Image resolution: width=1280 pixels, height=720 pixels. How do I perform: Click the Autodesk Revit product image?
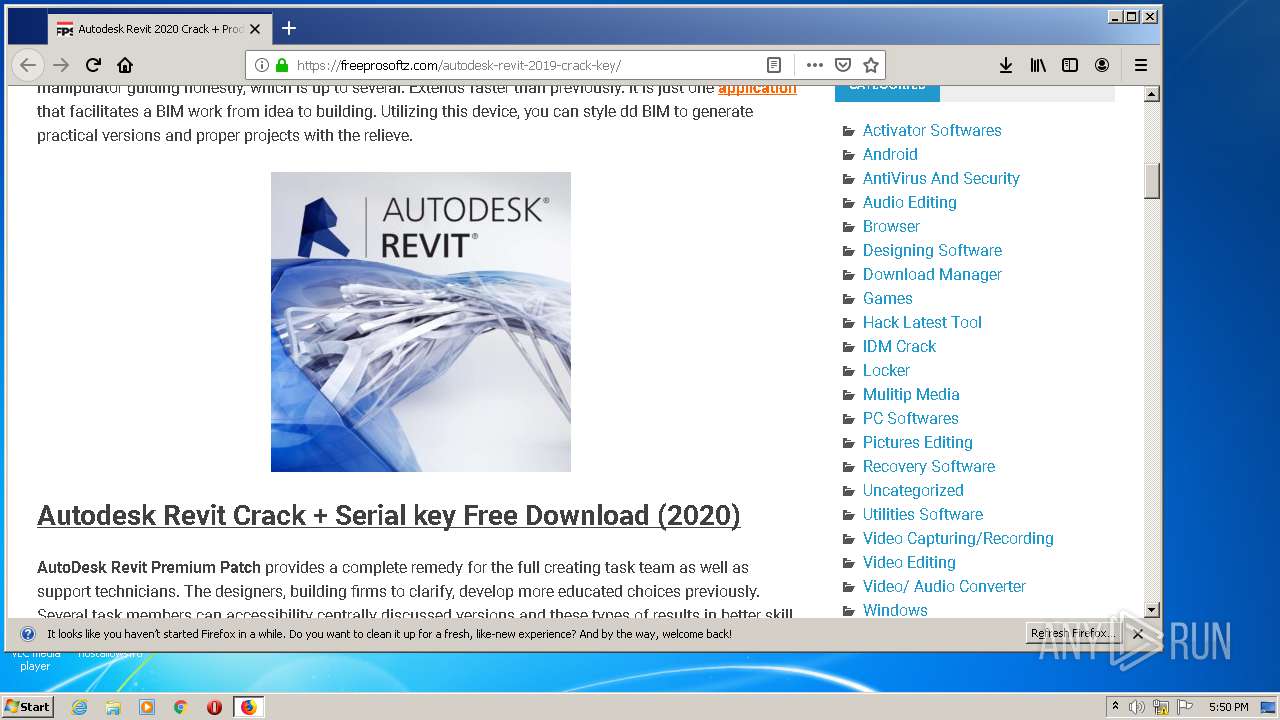[x=421, y=322]
